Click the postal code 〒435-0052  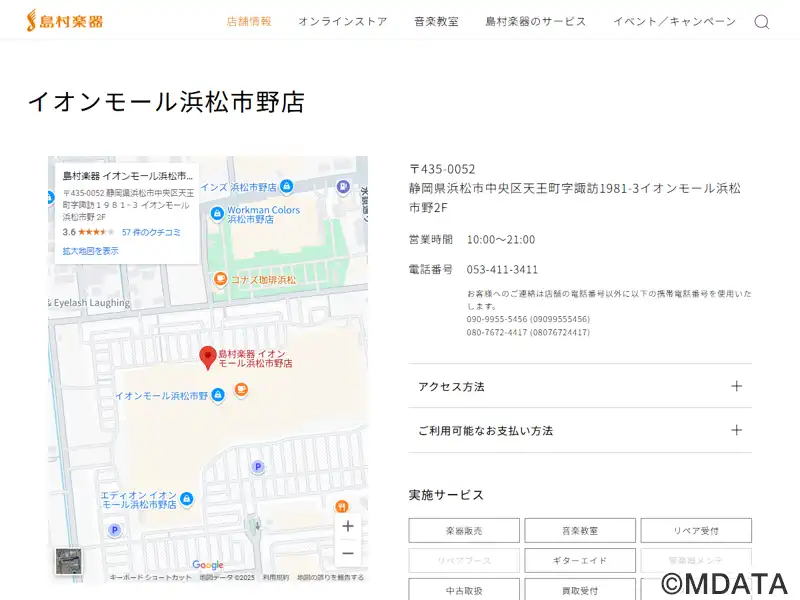pyautogui.click(x=442, y=169)
